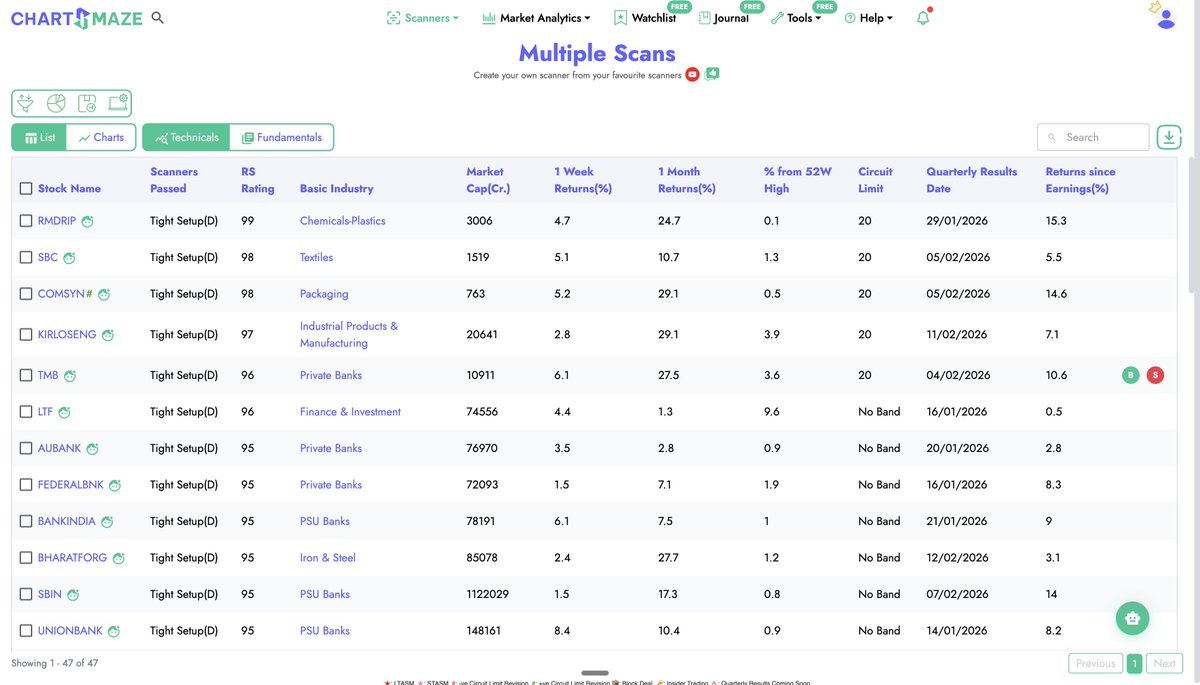Open the laptop gear settings icon
The image size is (1200, 685).
(x=117, y=103)
